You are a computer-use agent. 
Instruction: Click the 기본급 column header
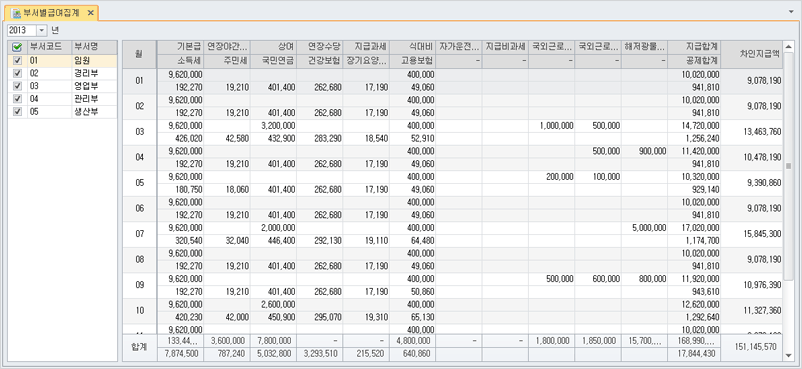coord(180,47)
